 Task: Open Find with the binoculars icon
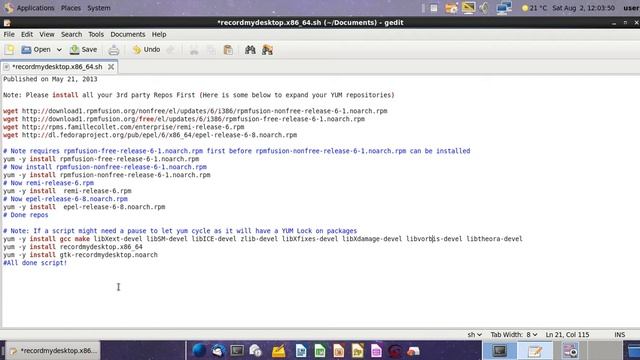250,50
